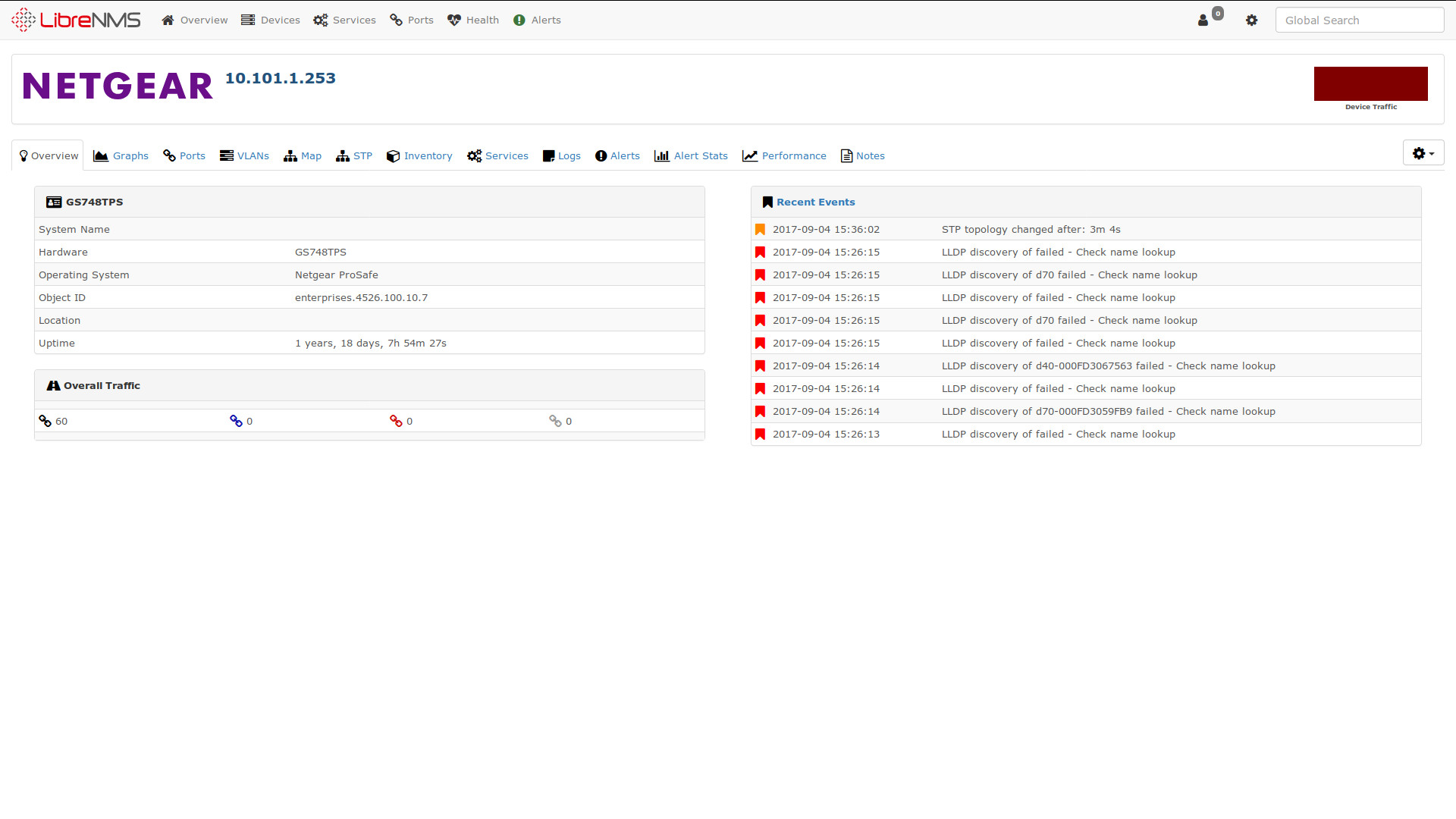Select the Netgear ProSafe operating system value

337,275
